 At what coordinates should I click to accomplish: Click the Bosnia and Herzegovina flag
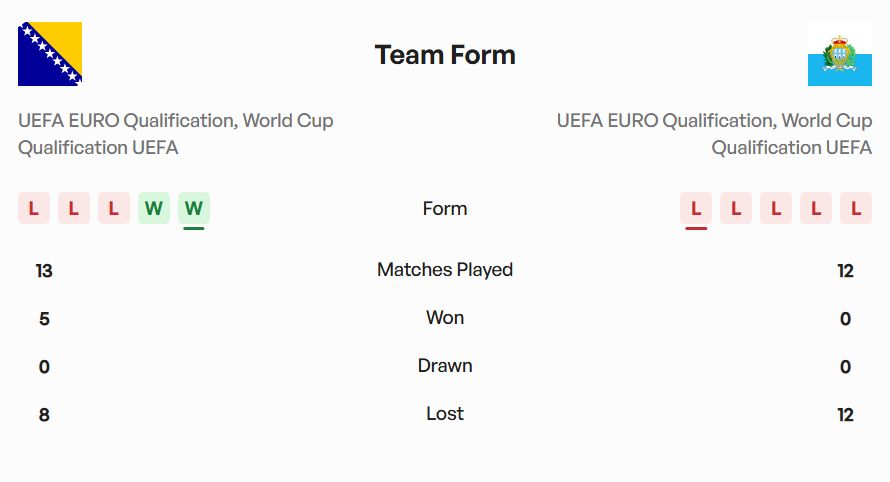50,54
